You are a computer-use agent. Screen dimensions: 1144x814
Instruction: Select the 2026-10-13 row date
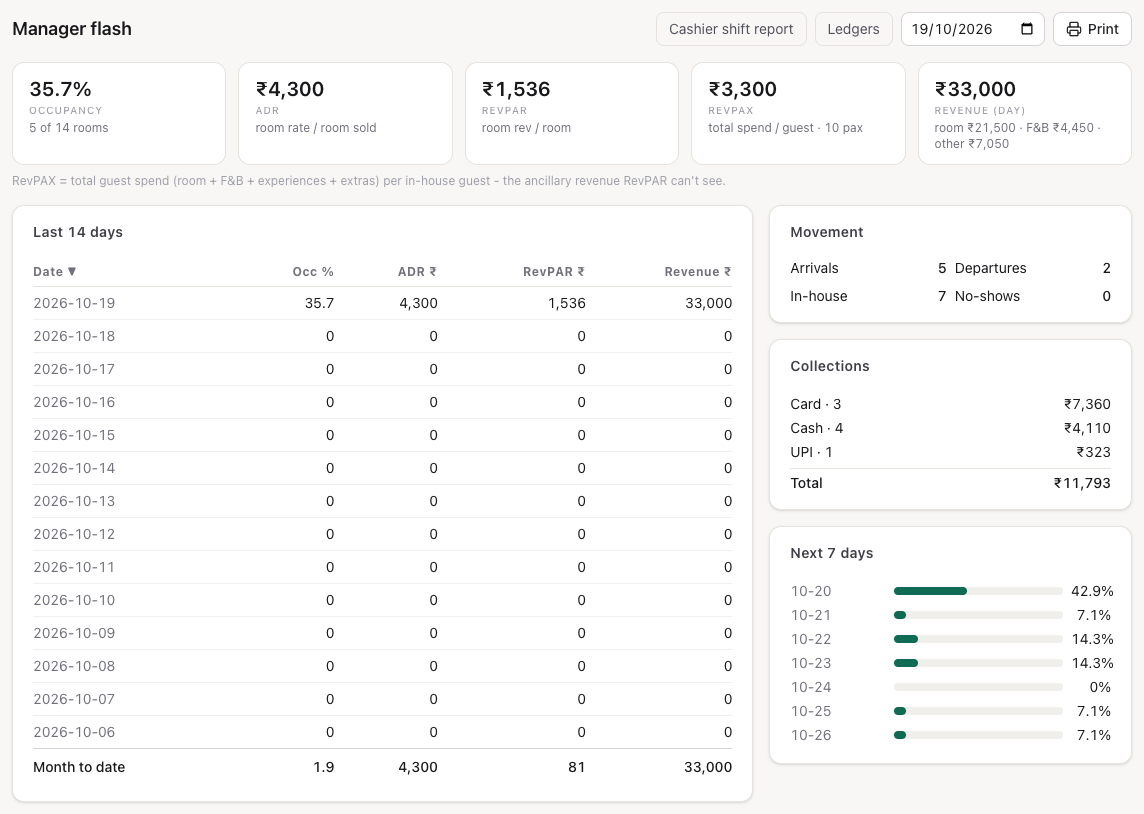point(74,501)
